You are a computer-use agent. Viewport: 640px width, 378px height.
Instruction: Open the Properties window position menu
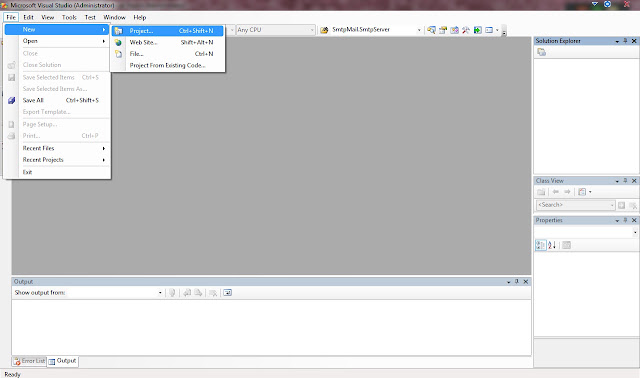click(x=617, y=220)
